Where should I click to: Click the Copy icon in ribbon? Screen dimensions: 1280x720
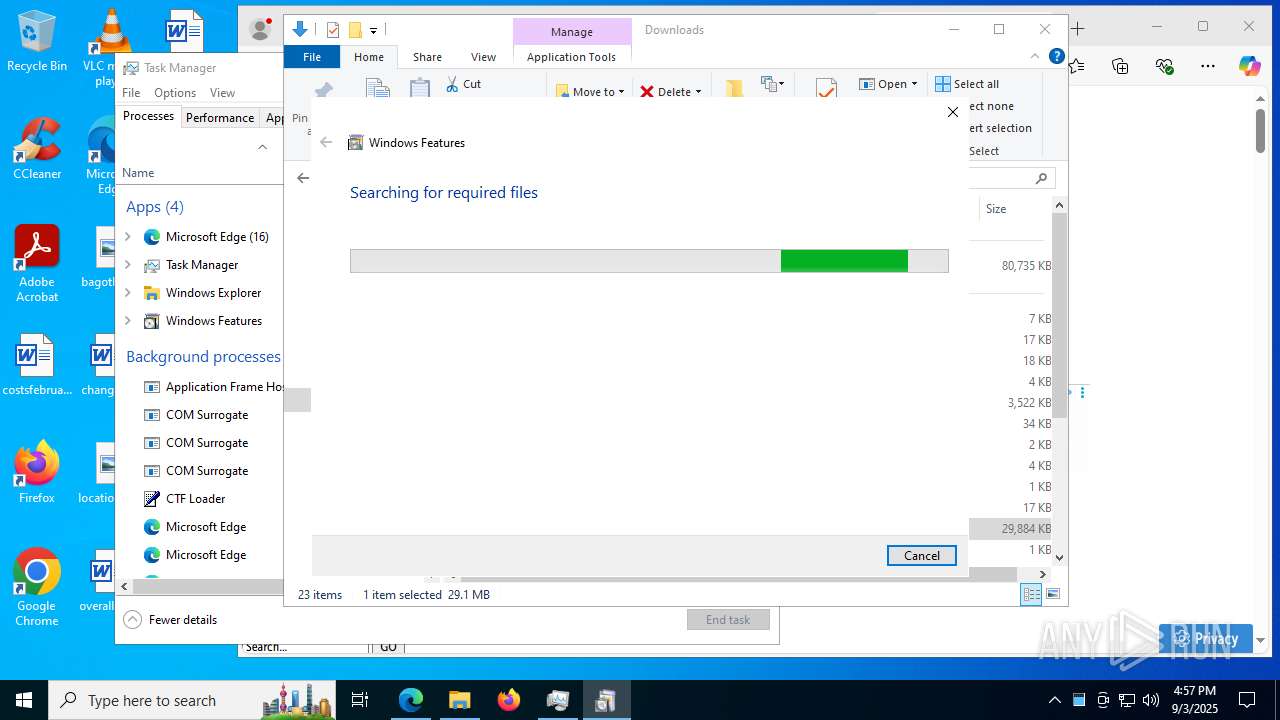378,88
